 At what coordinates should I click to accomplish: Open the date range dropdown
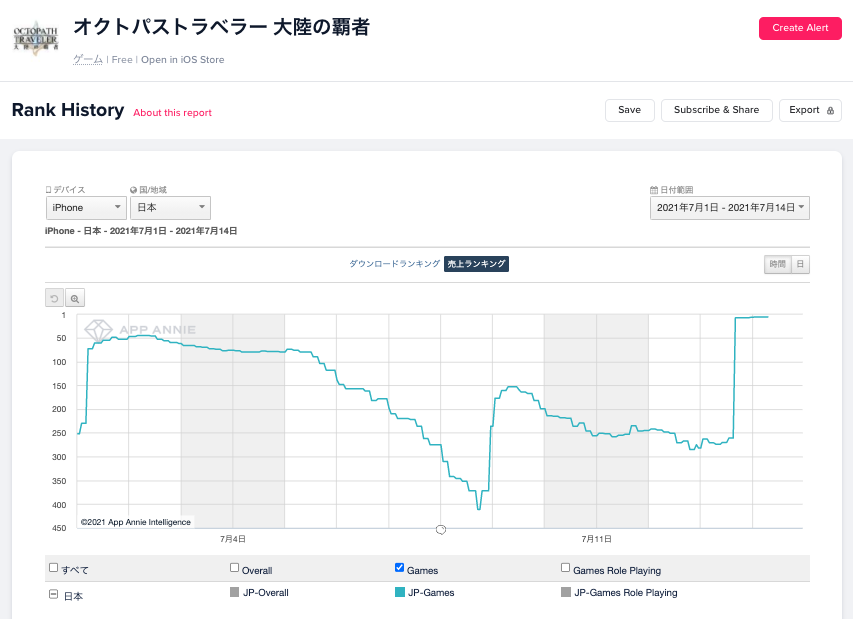pos(730,208)
